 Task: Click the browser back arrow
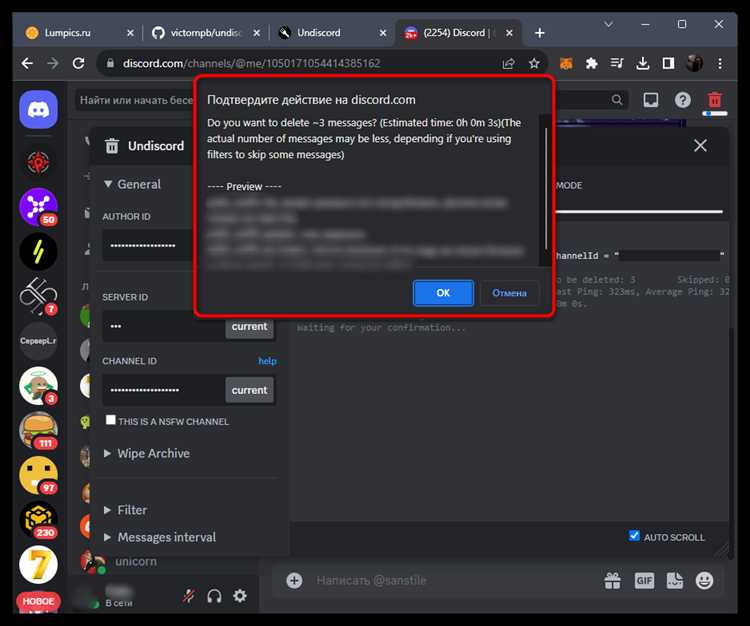point(27,63)
